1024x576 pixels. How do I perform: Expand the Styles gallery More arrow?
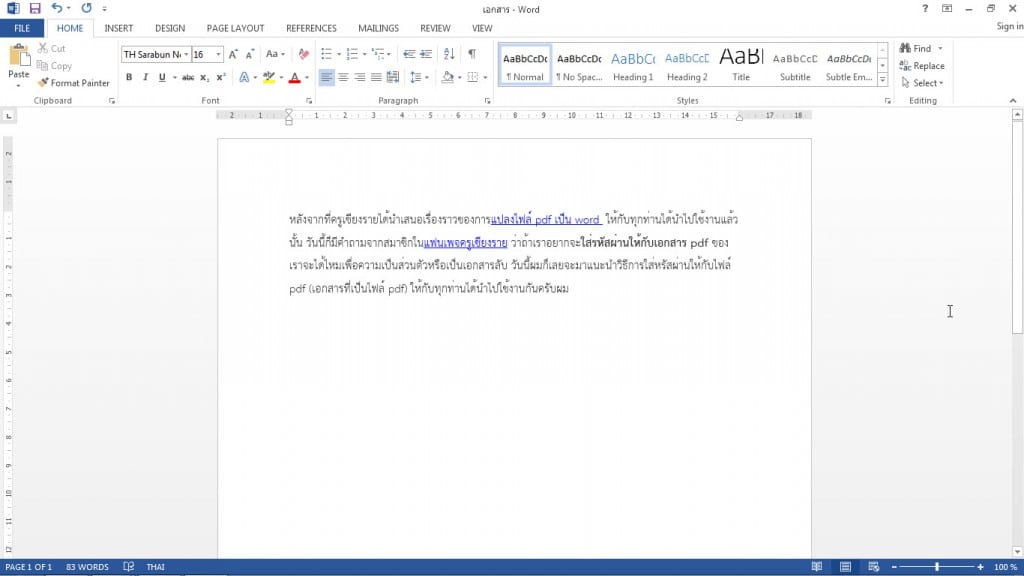pos(882,80)
